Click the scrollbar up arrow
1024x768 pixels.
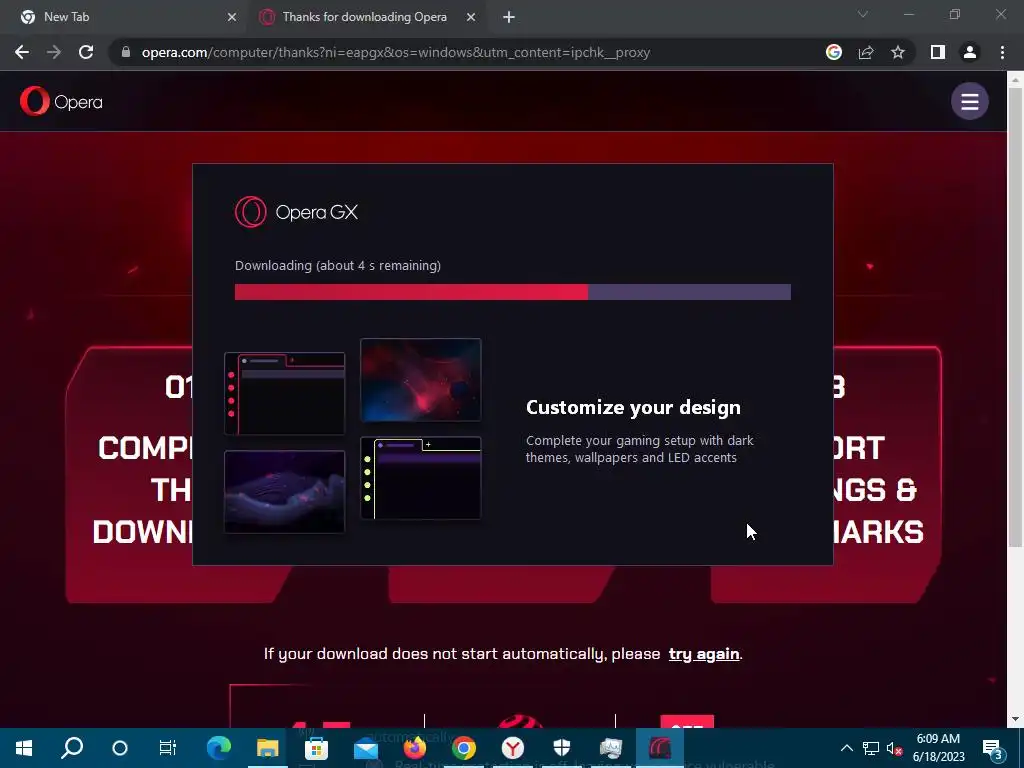pyautogui.click(x=1015, y=80)
